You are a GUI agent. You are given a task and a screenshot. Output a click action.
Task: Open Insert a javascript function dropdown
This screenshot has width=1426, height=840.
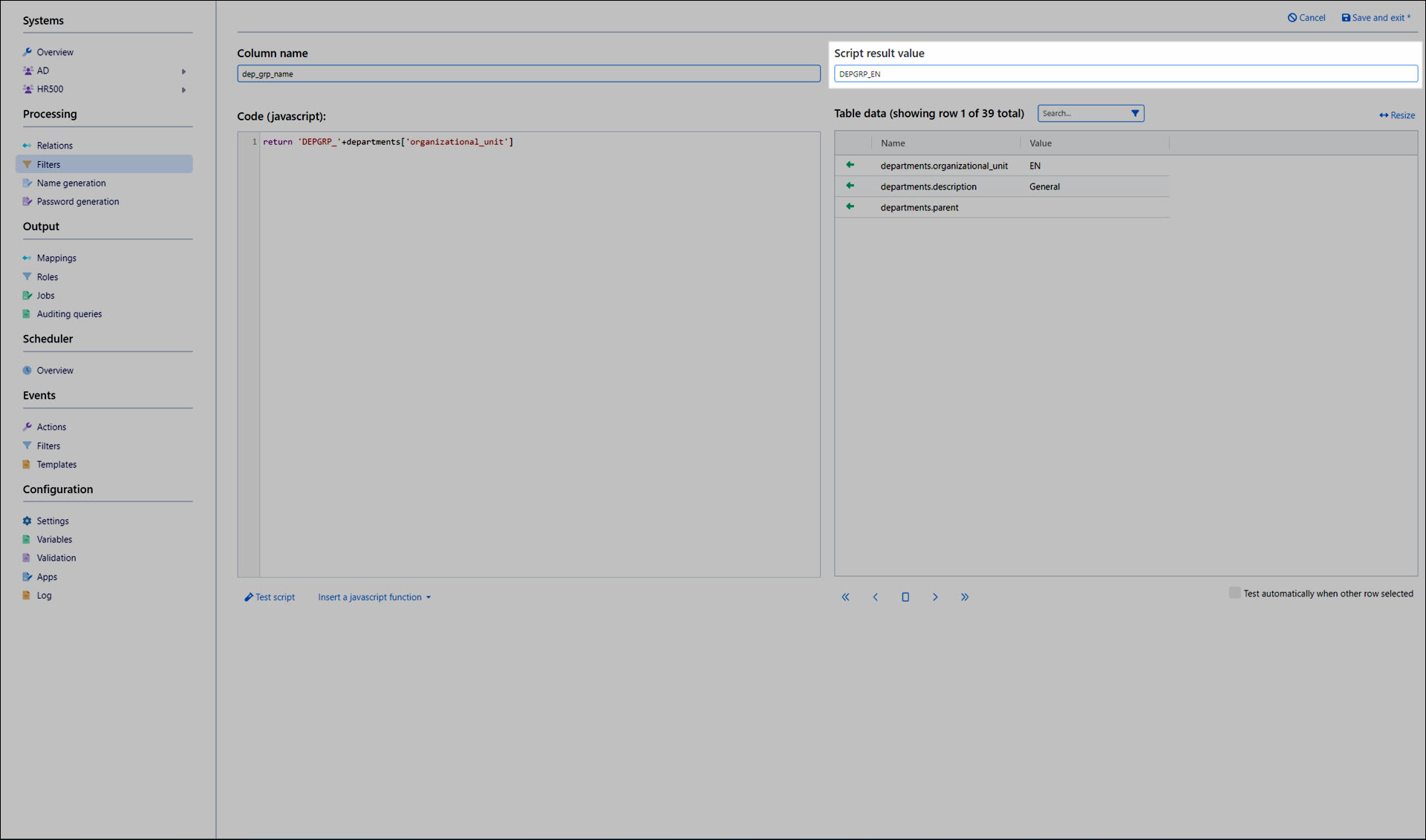tap(374, 597)
